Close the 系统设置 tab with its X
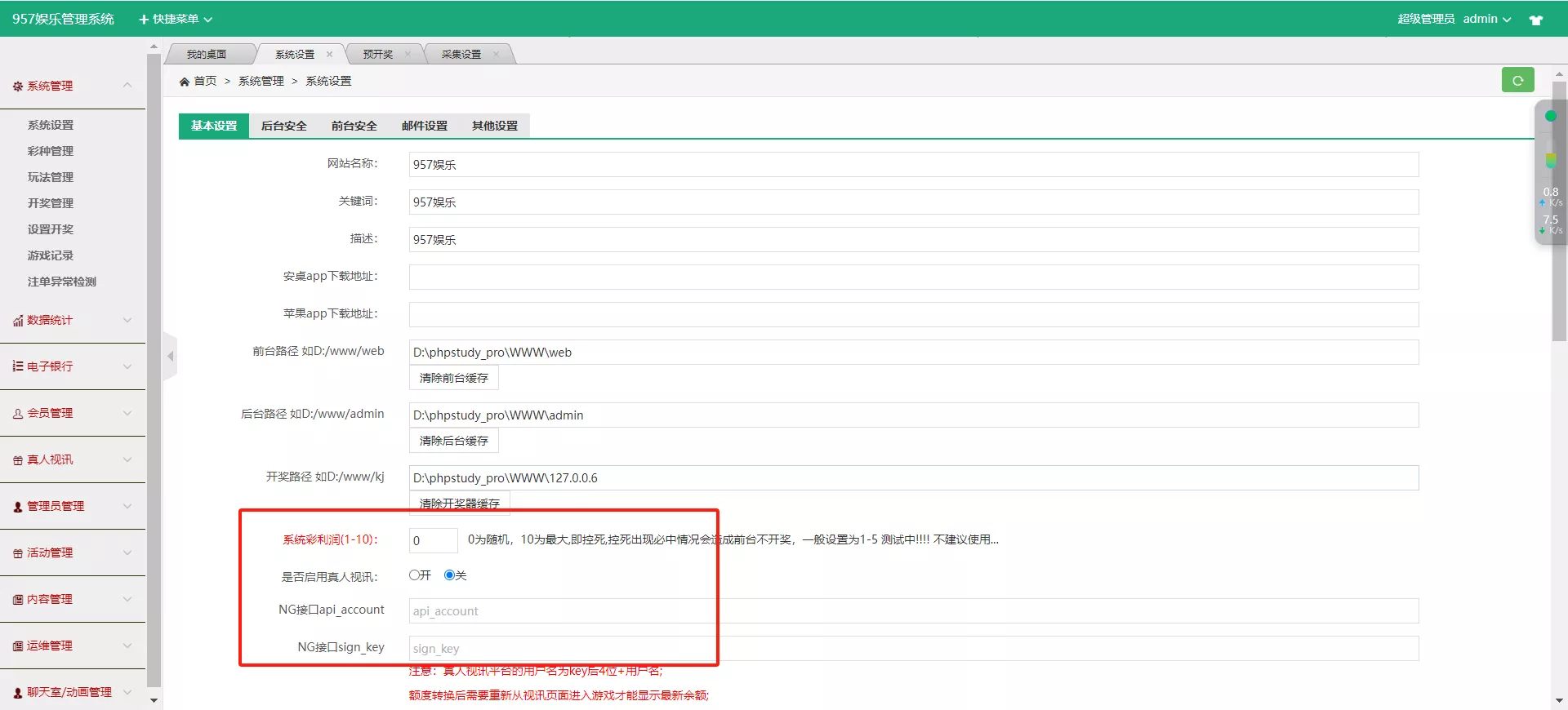Viewport: 1568px width, 710px height. [330, 55]
